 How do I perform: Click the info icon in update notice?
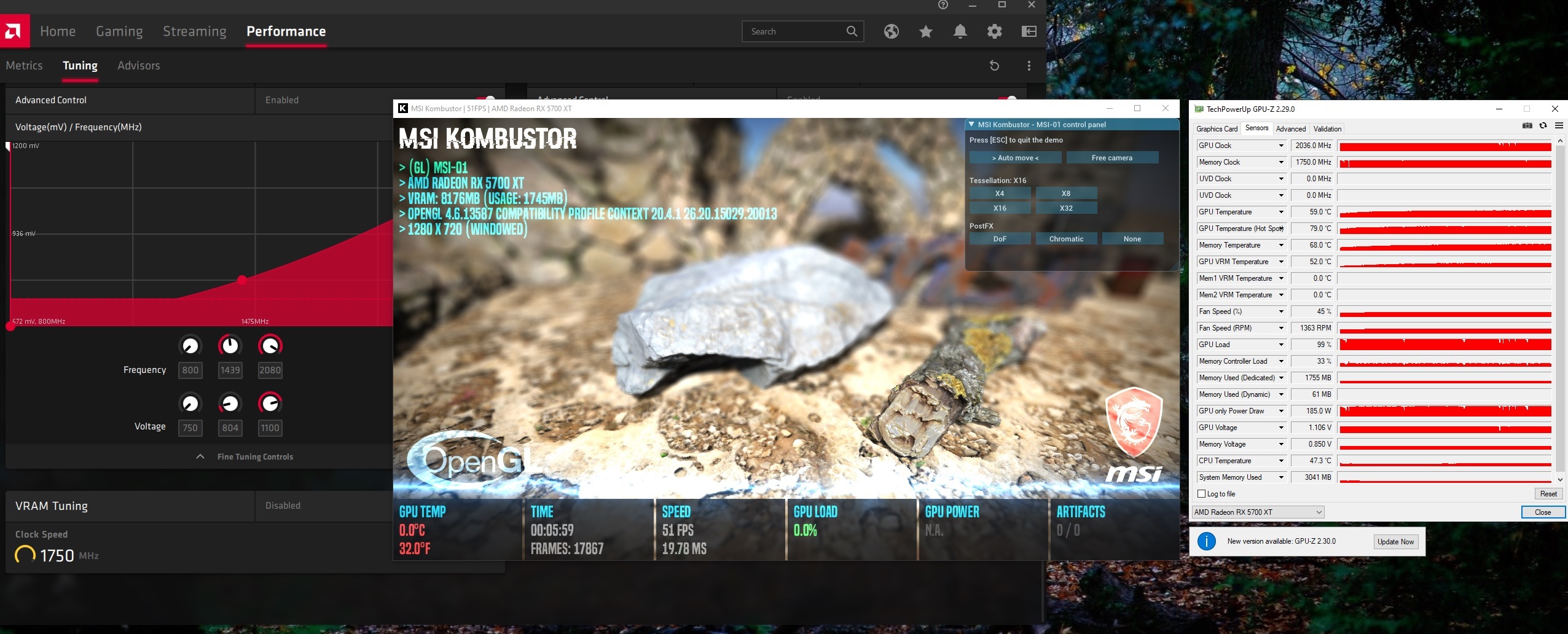pos(1207,541)
